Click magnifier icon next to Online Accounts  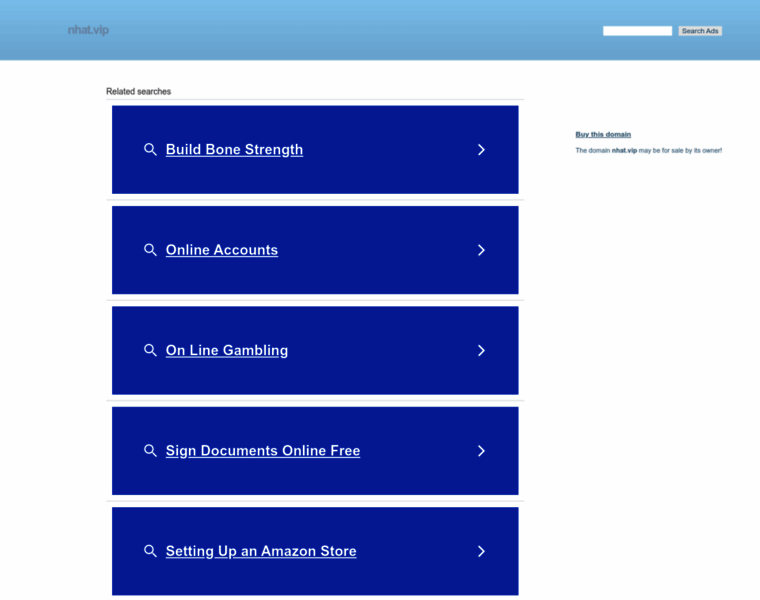pos(150,250)
